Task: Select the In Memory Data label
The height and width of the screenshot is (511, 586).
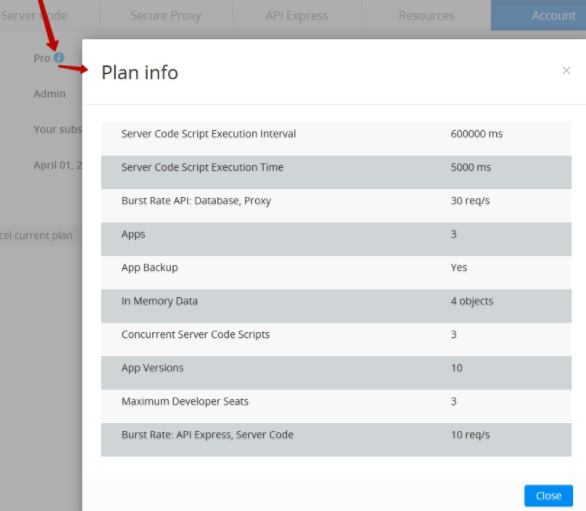Action: (x=159, y=301)
